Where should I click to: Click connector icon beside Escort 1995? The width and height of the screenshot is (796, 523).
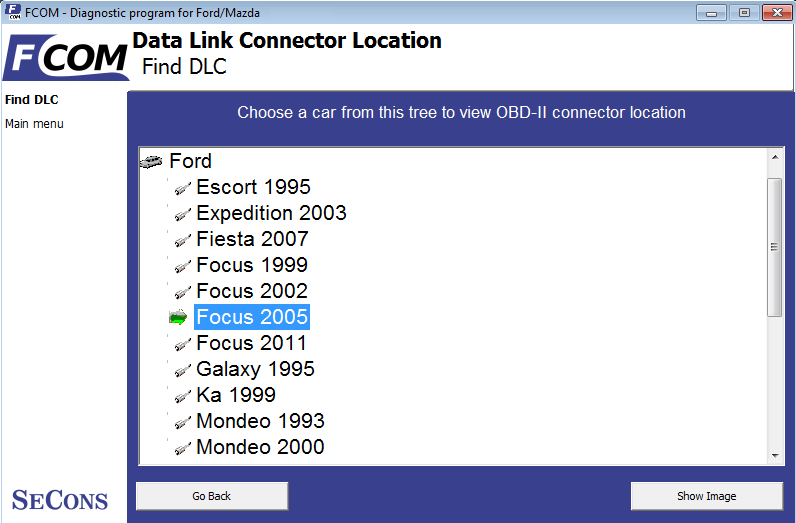[x=183, y=188]
